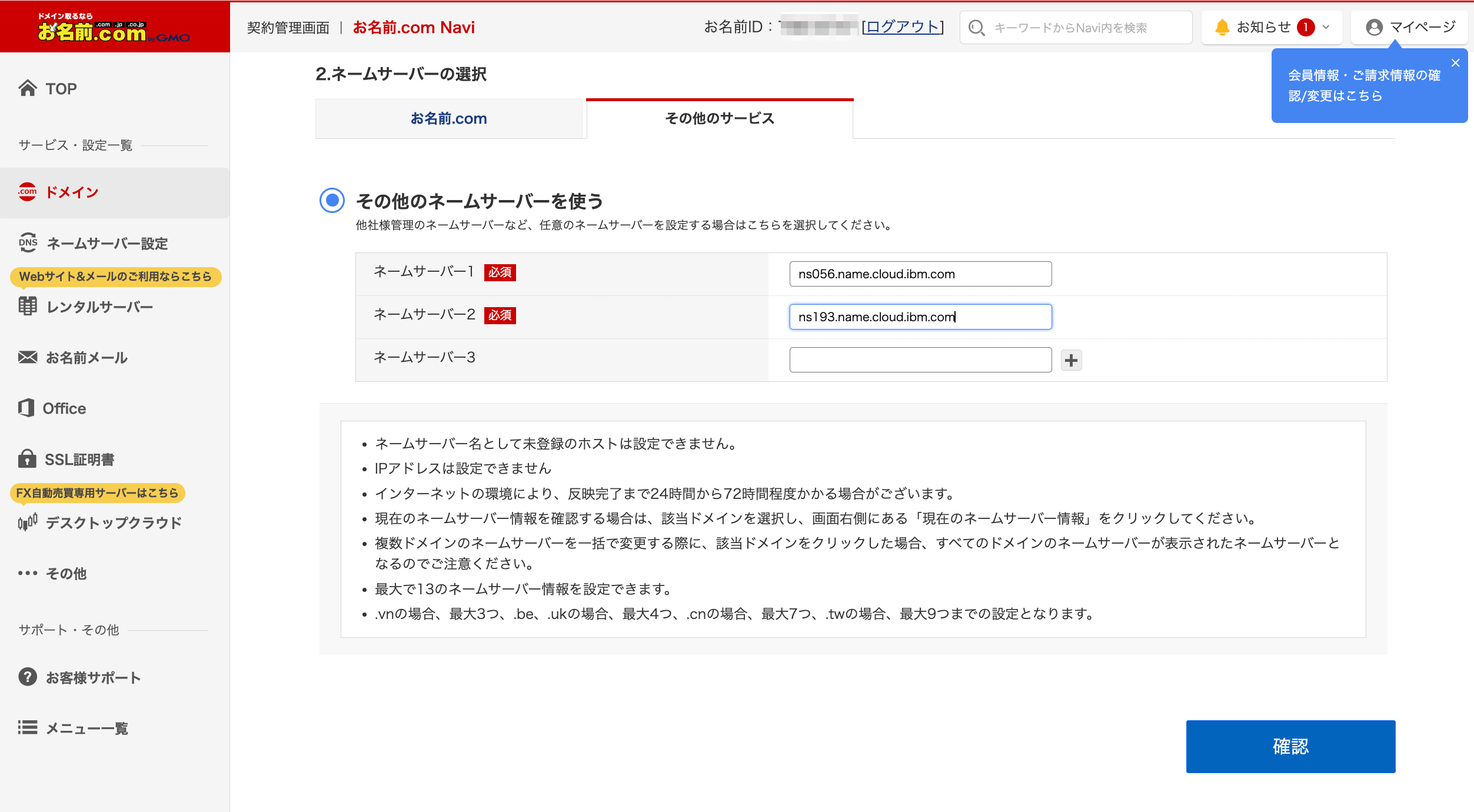Select ネームサーバー設定 from the sidebar
This screenshot has height=812, width=1474.
(106, 243)
